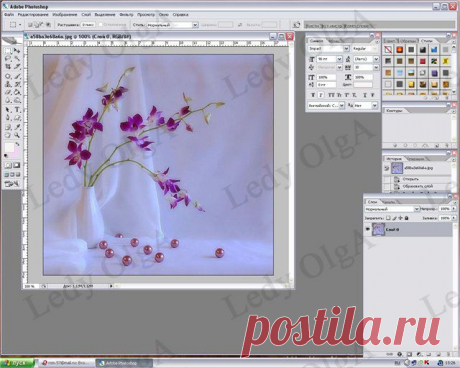
Task: Apply the red style thumbnail in Styles
Action: 423,61
